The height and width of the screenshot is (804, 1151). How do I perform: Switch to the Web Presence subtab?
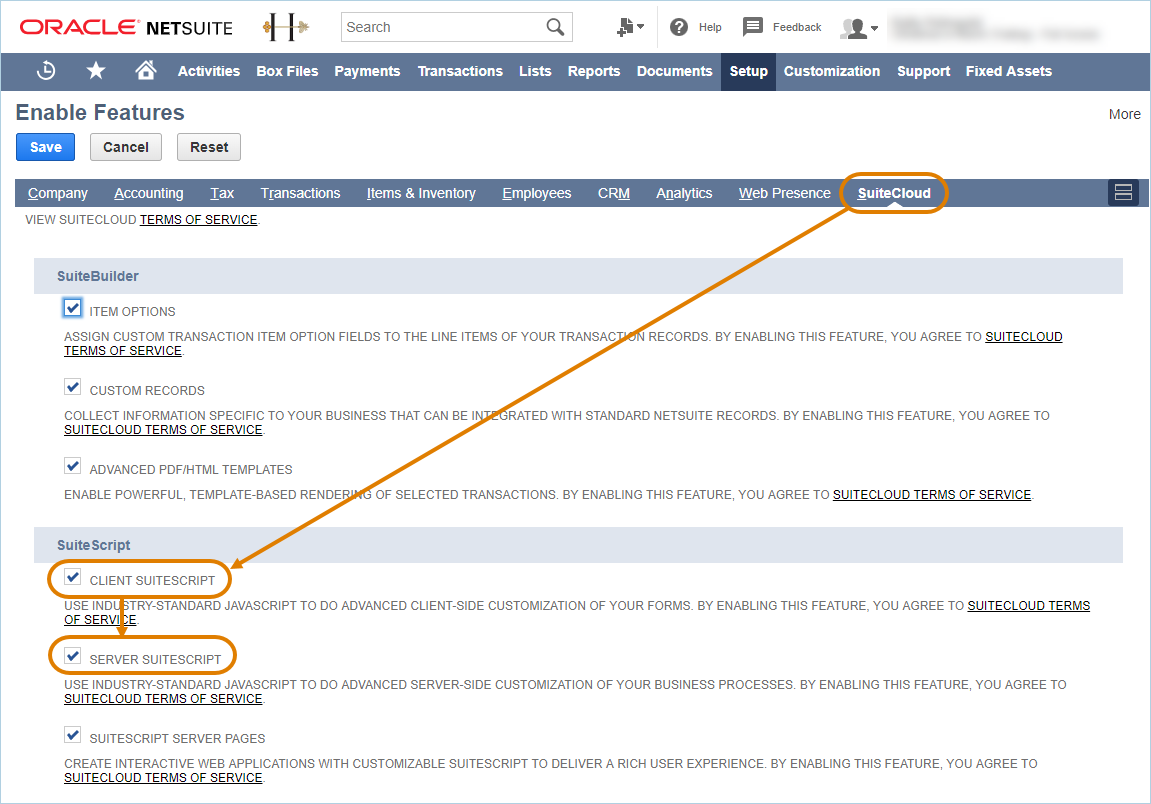coord(785,193)
